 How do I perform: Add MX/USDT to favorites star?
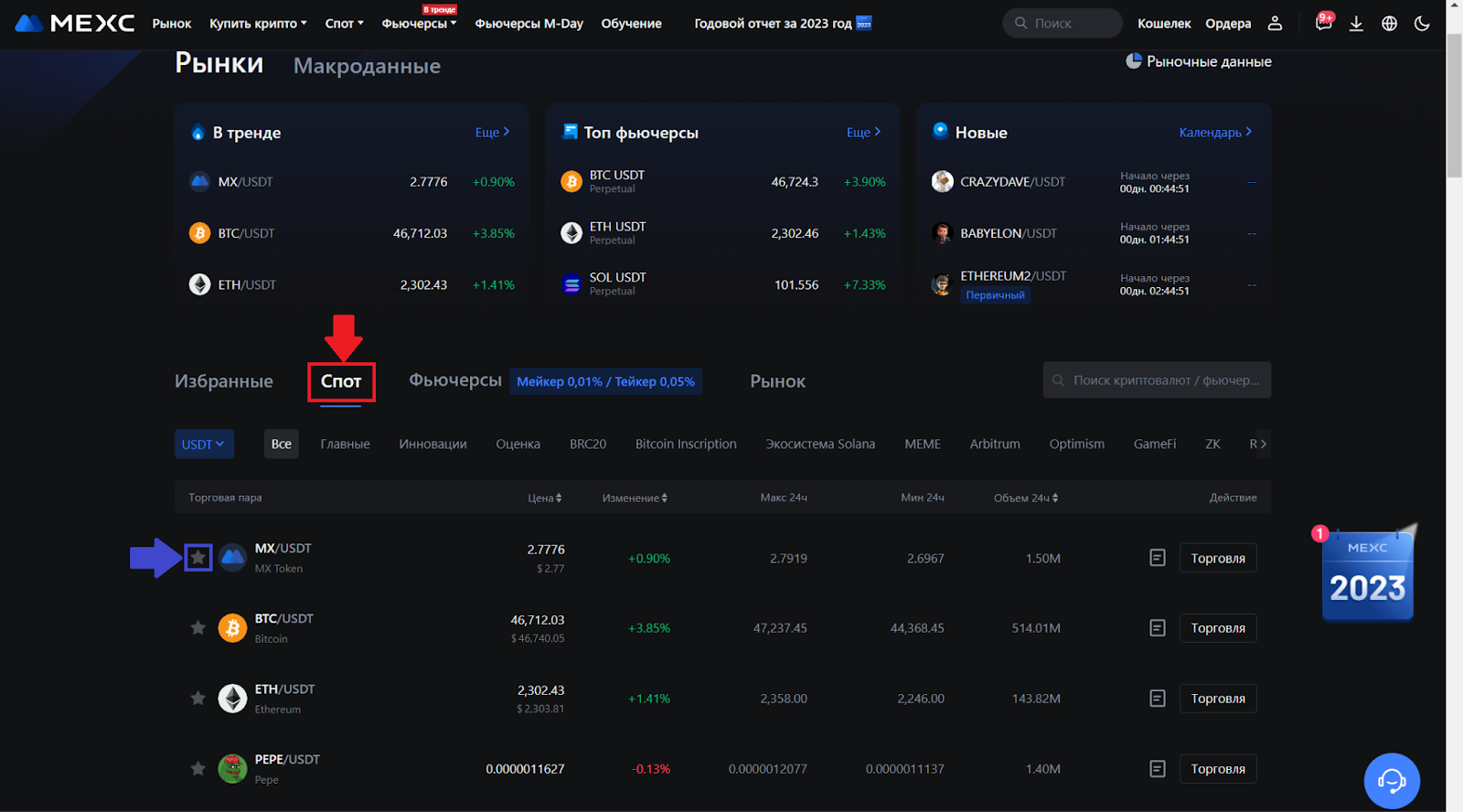coord(198,558)
